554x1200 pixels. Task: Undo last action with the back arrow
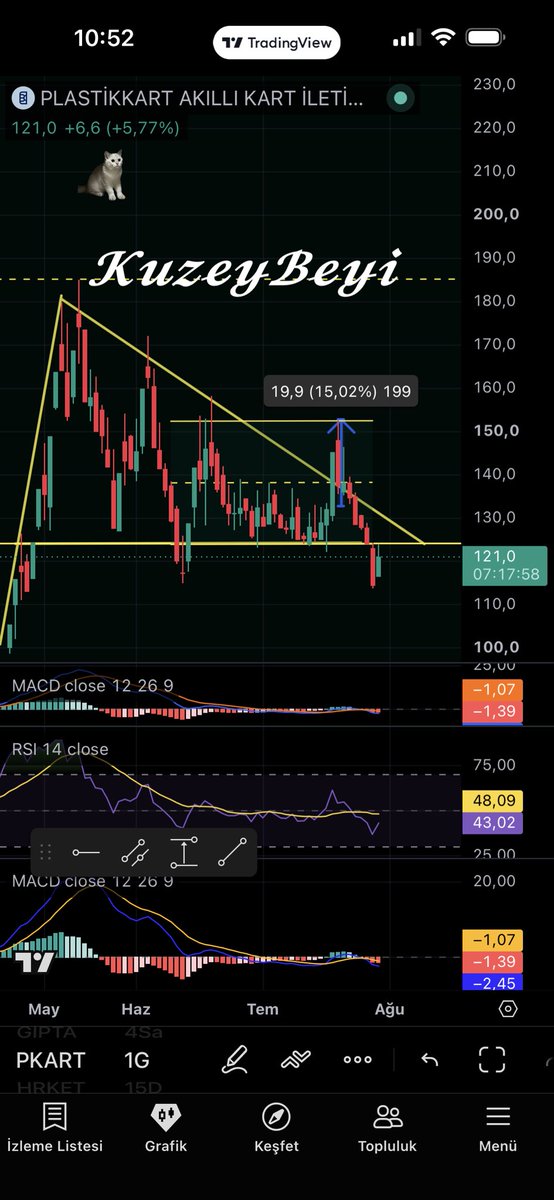[430, 1060]
